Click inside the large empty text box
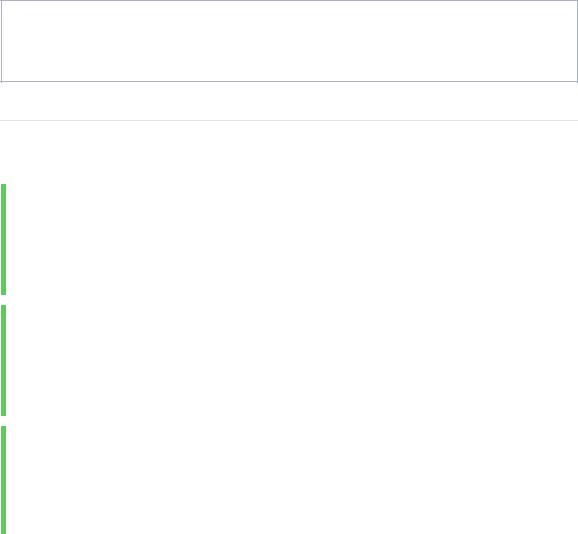The width and height of the screenshot is (578, 534). point(289,41)
